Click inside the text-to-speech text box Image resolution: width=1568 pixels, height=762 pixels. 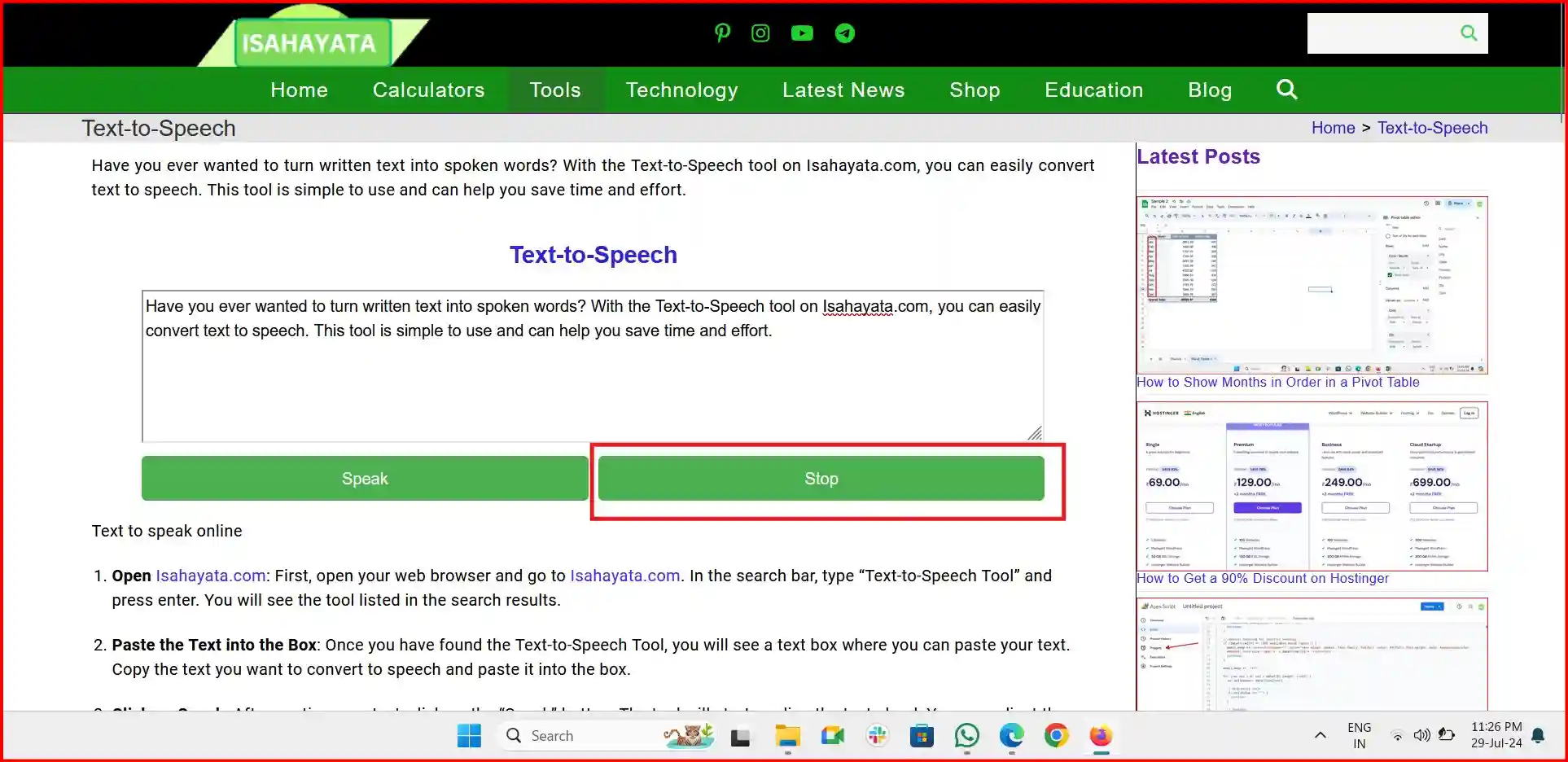point(593,365)
